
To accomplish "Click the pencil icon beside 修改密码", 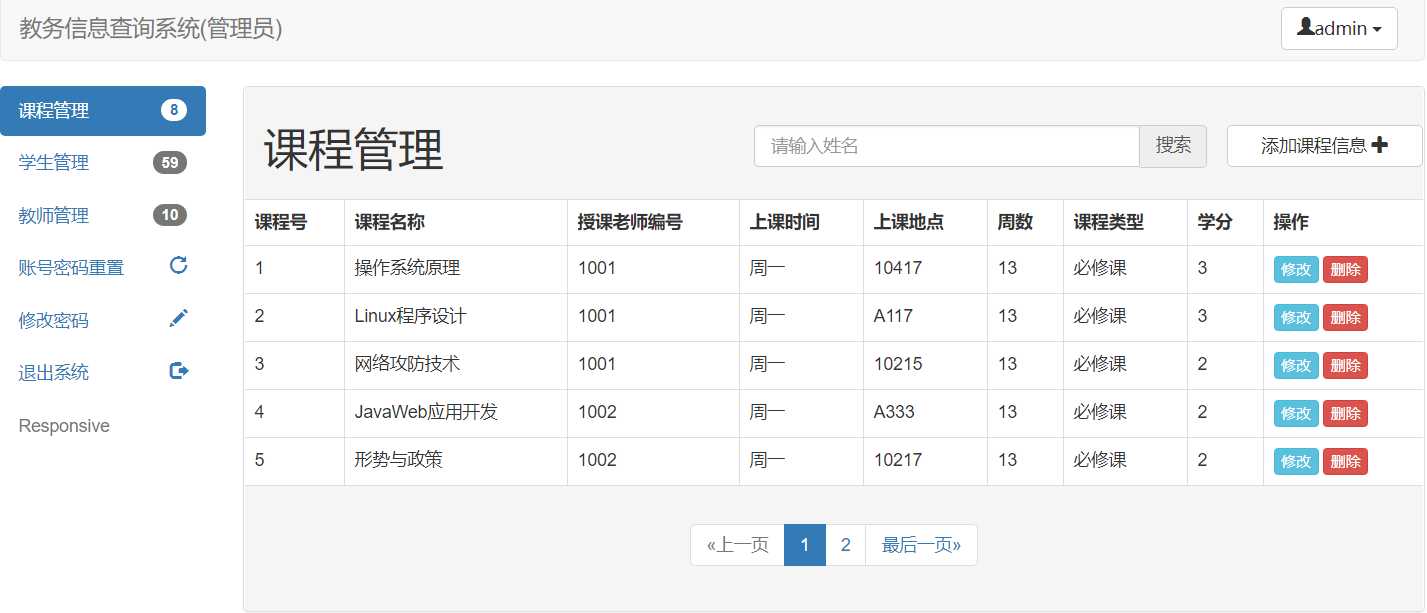I will pos(177,318).
